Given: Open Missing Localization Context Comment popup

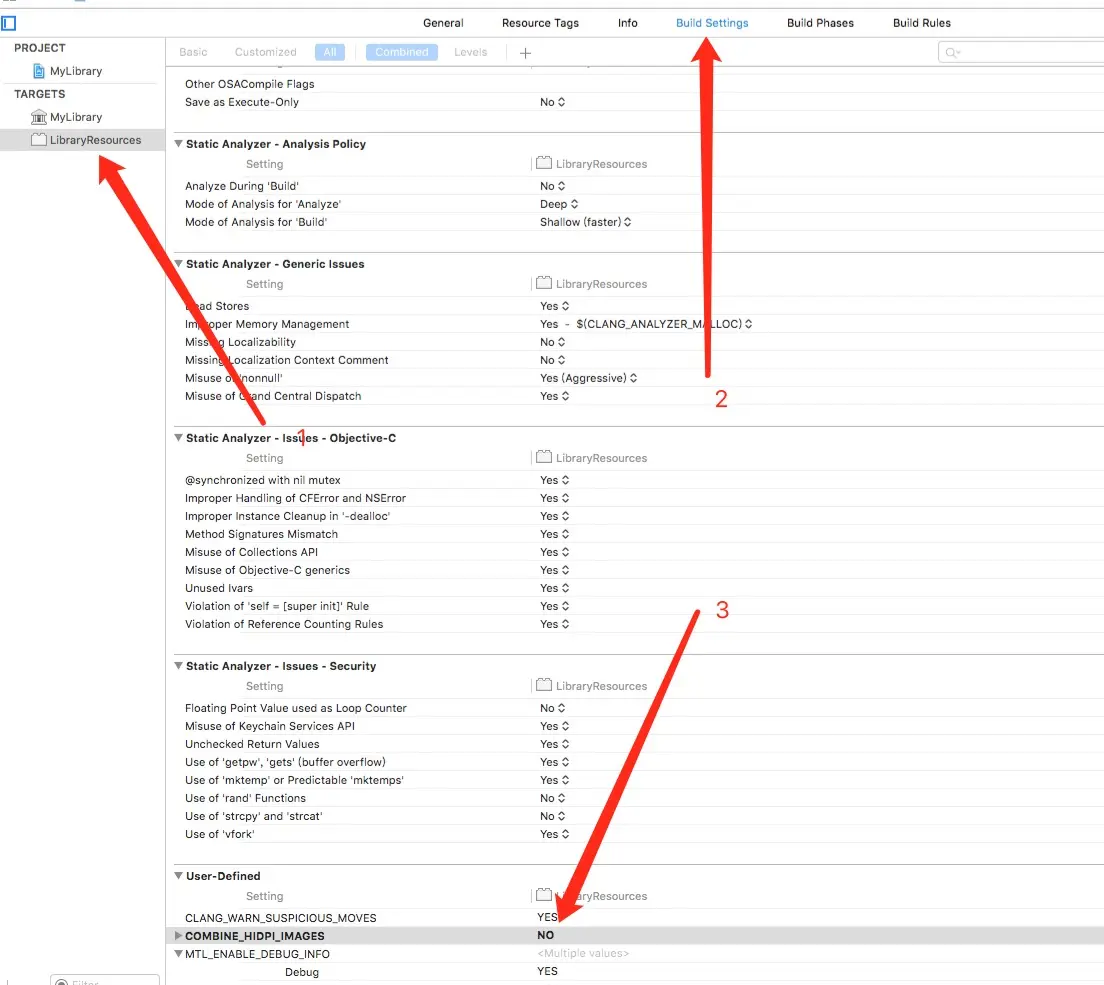Looking at the screenshot, I should pos(552,360).
